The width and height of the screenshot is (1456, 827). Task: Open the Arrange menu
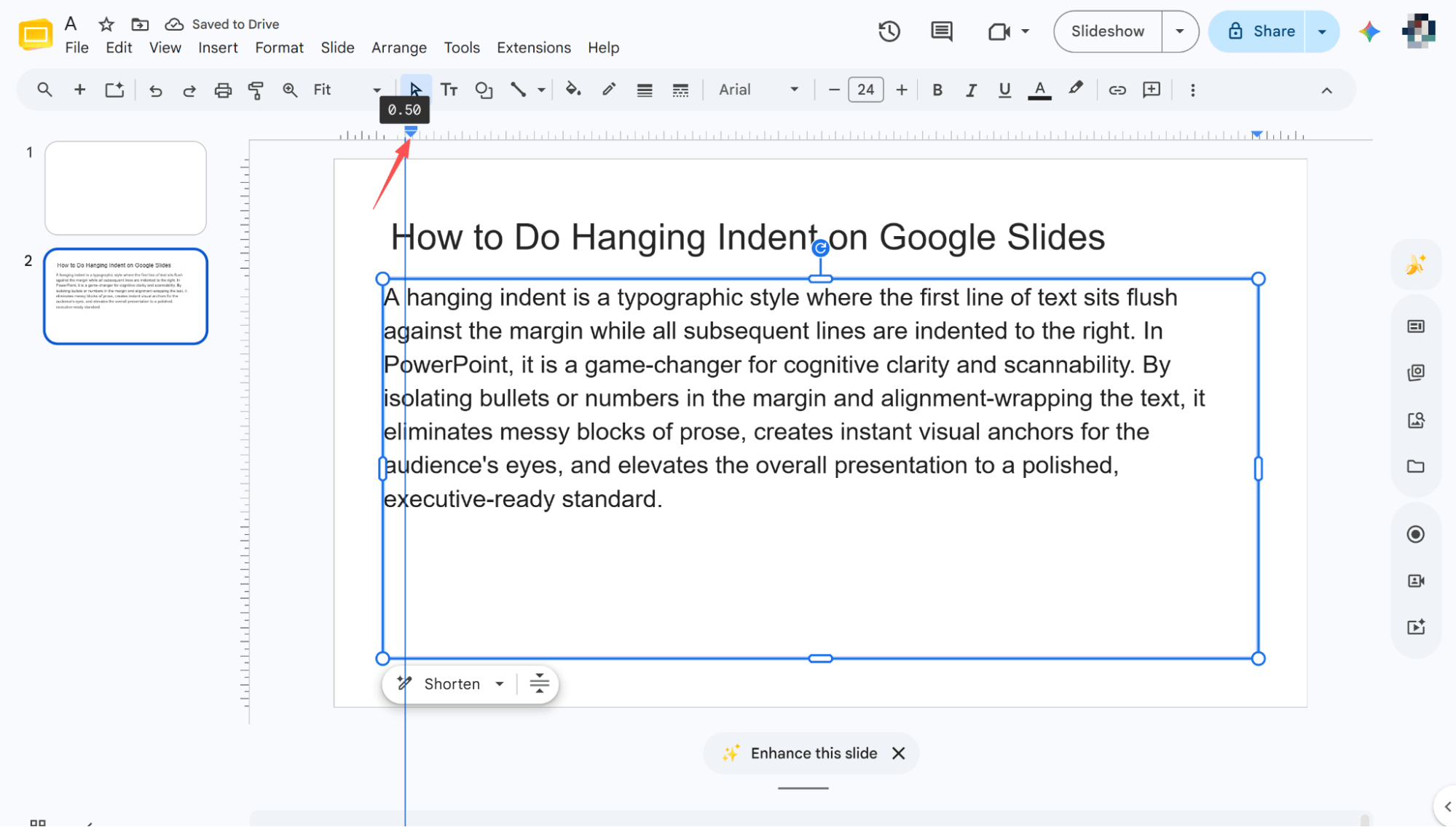399,48
